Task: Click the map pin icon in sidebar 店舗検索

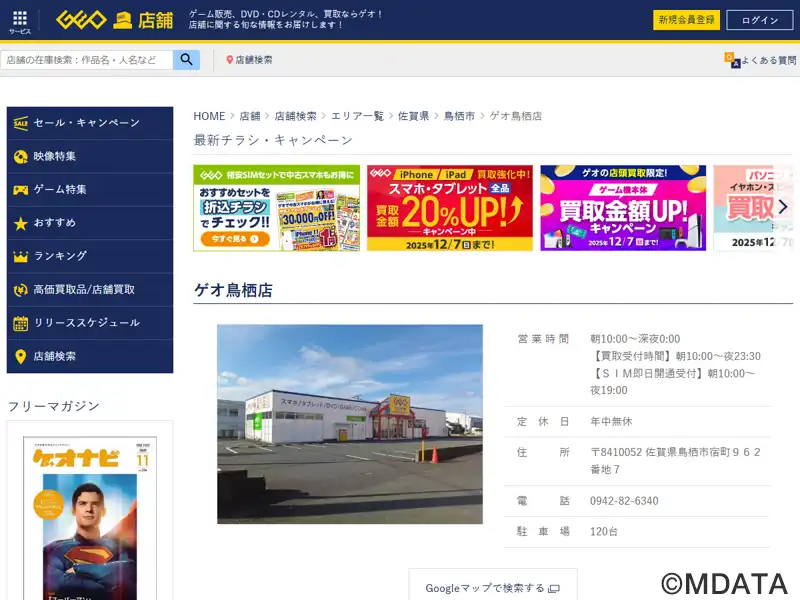Action: 20,357
